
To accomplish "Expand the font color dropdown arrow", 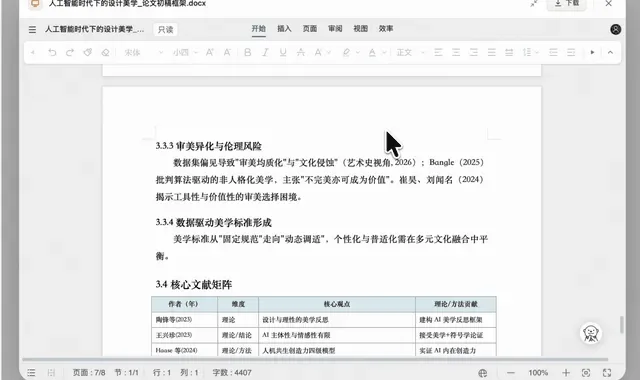I will point(384,53).
